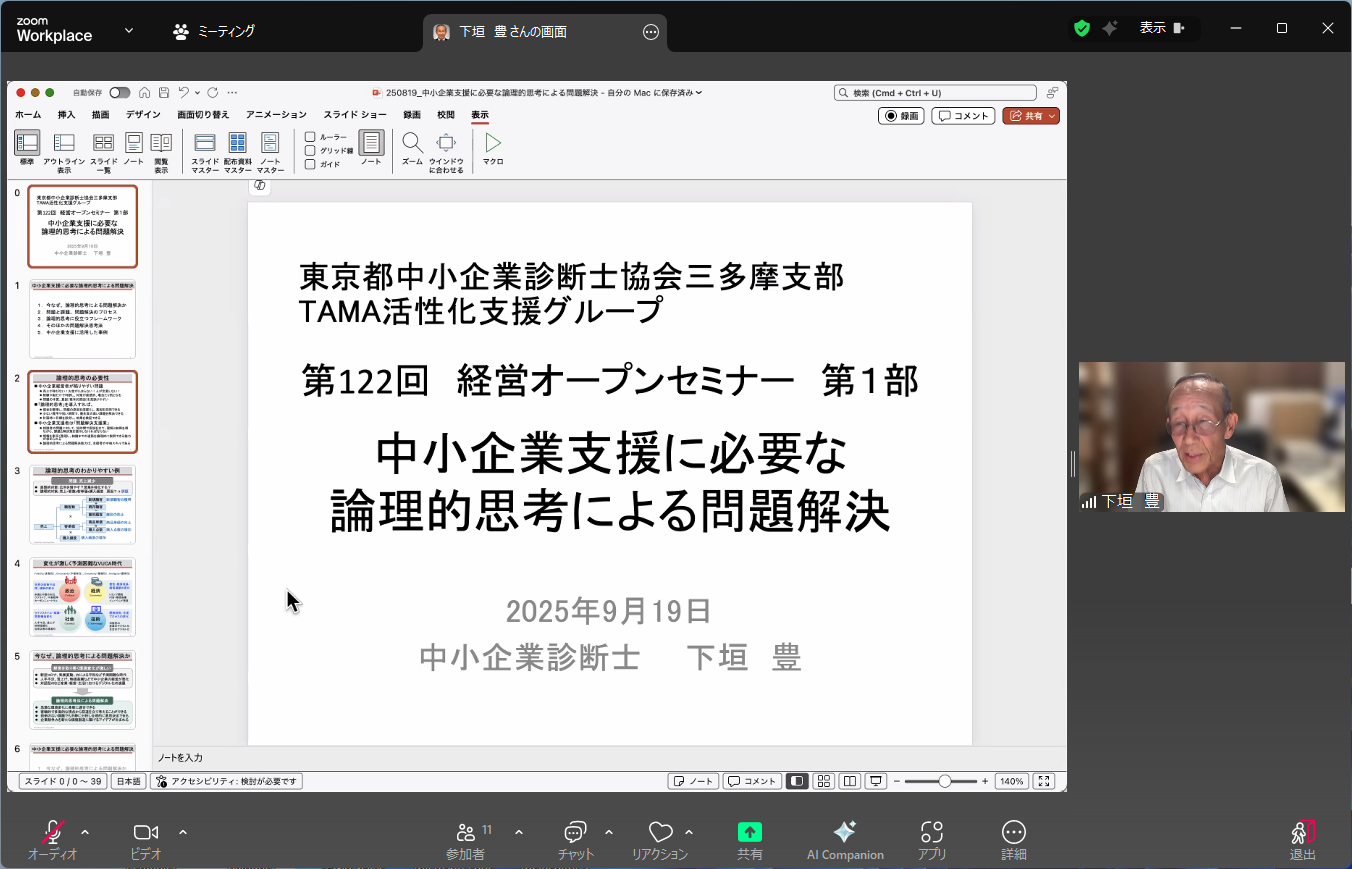Click the Zoom Apps icon
1352x869 pixels.
(932, 832)
